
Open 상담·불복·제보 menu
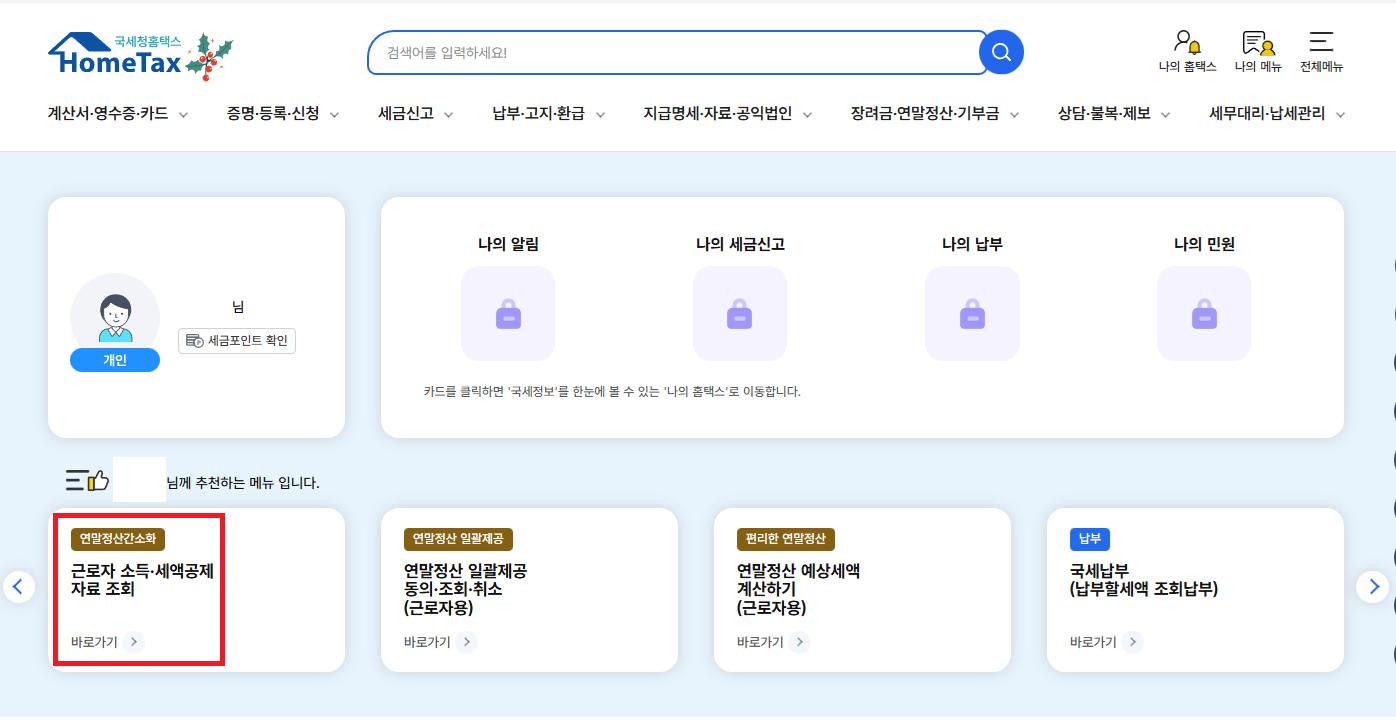click(1113, 114)
